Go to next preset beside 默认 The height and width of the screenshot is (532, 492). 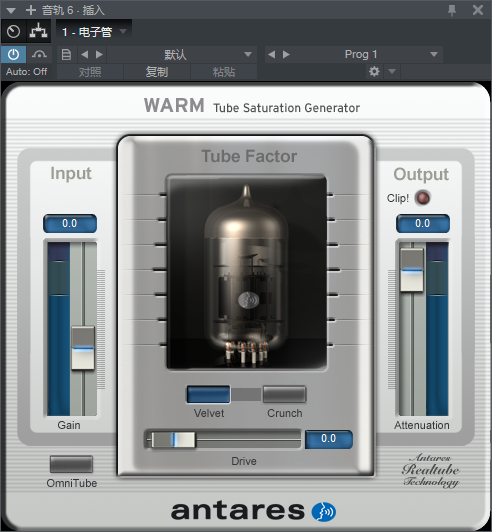(99, 54)
